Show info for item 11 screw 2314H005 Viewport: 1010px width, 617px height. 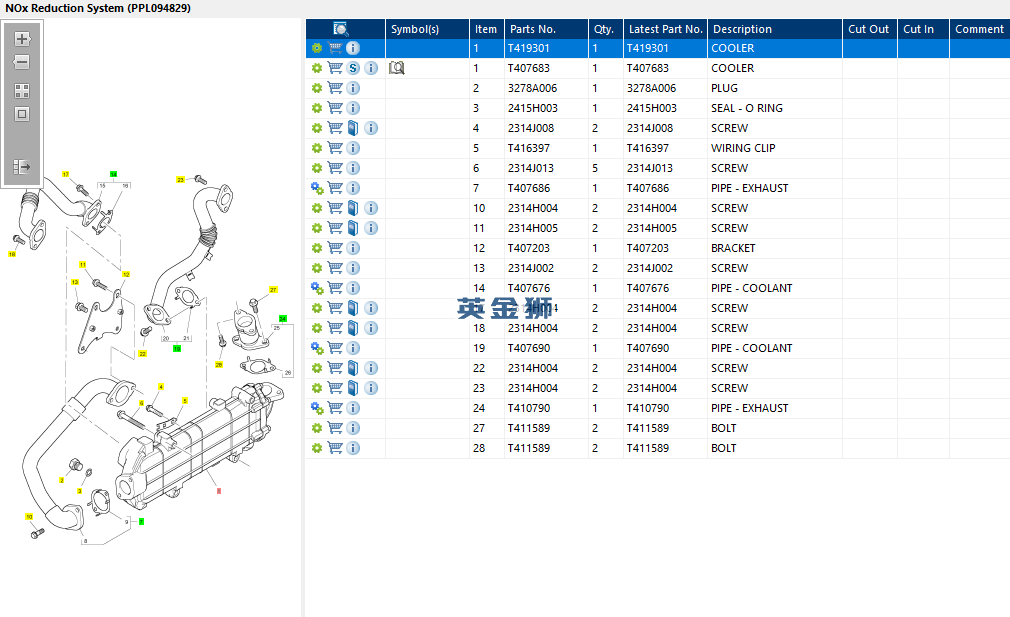tap(371, 227)
